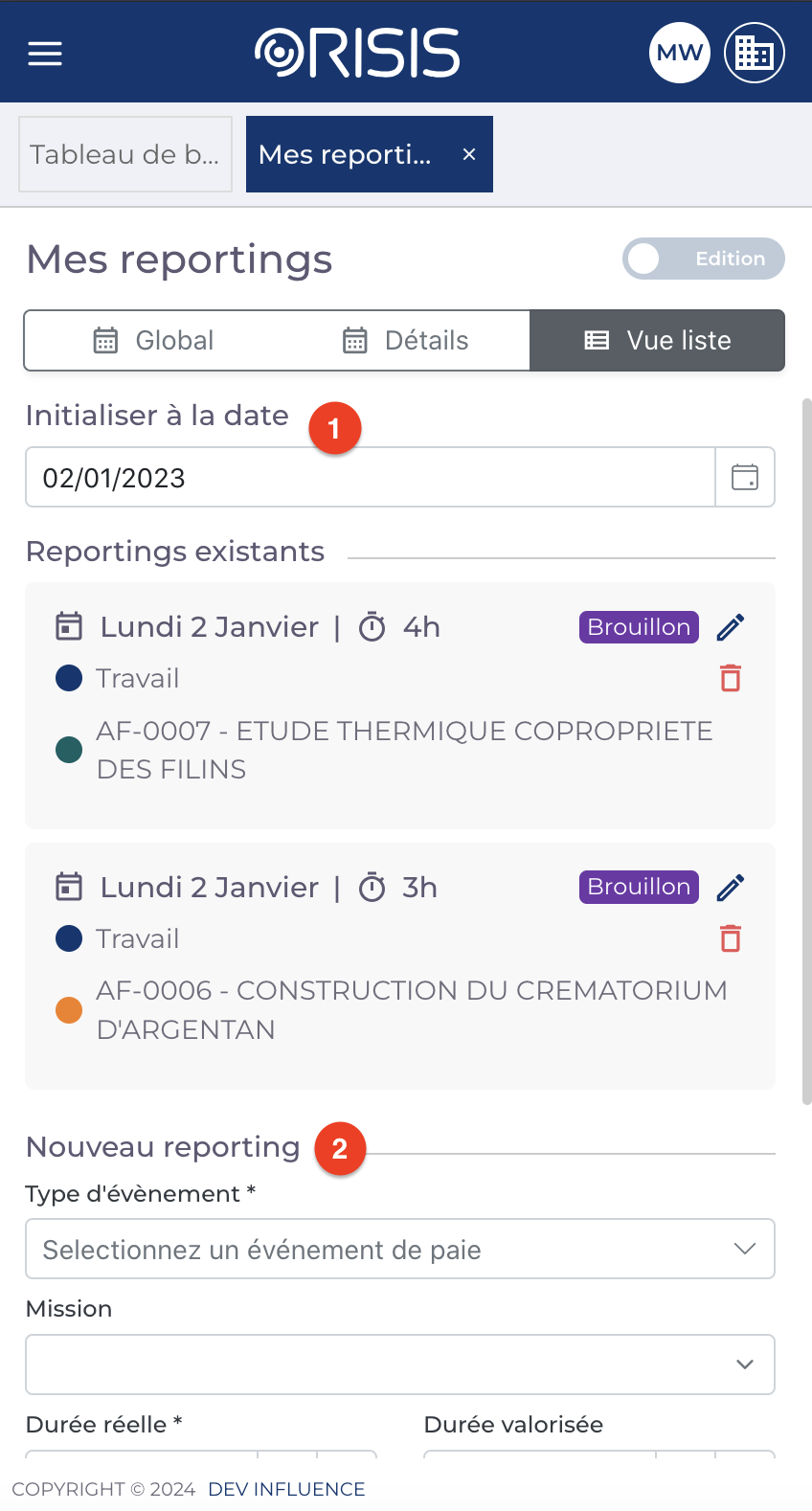Click the date field showing 02/01/2023
Image resolution: width=812 pixels, height=1511 pixels.
click(370, 477)
